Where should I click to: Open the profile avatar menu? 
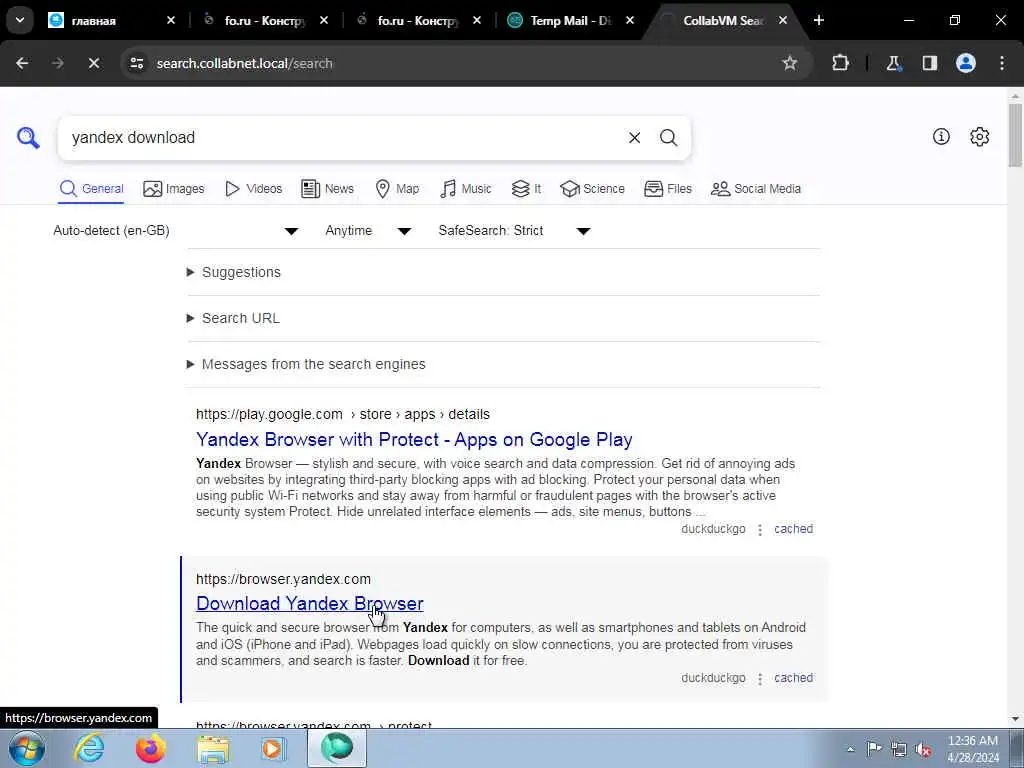pyautogui.click(x=966, y=63)
